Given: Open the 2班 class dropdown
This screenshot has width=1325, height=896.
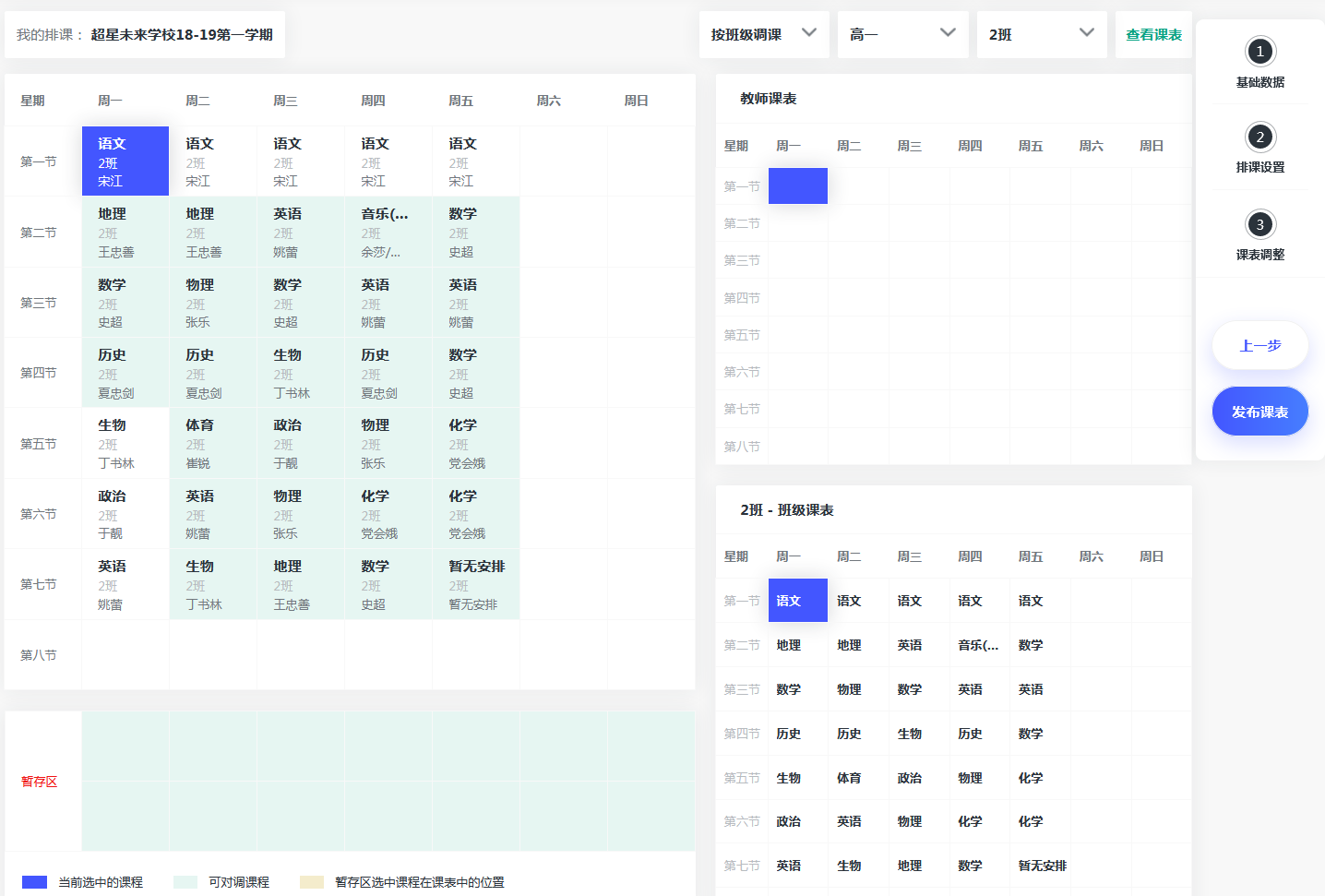Looking at the screenshot, I should coord(1041,34).
